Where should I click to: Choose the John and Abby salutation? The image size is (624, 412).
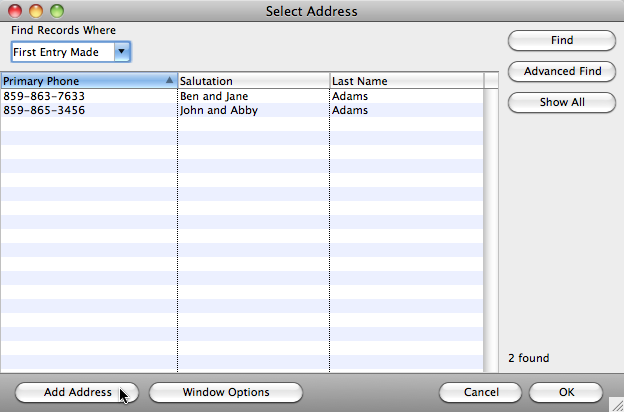[218, 110]
